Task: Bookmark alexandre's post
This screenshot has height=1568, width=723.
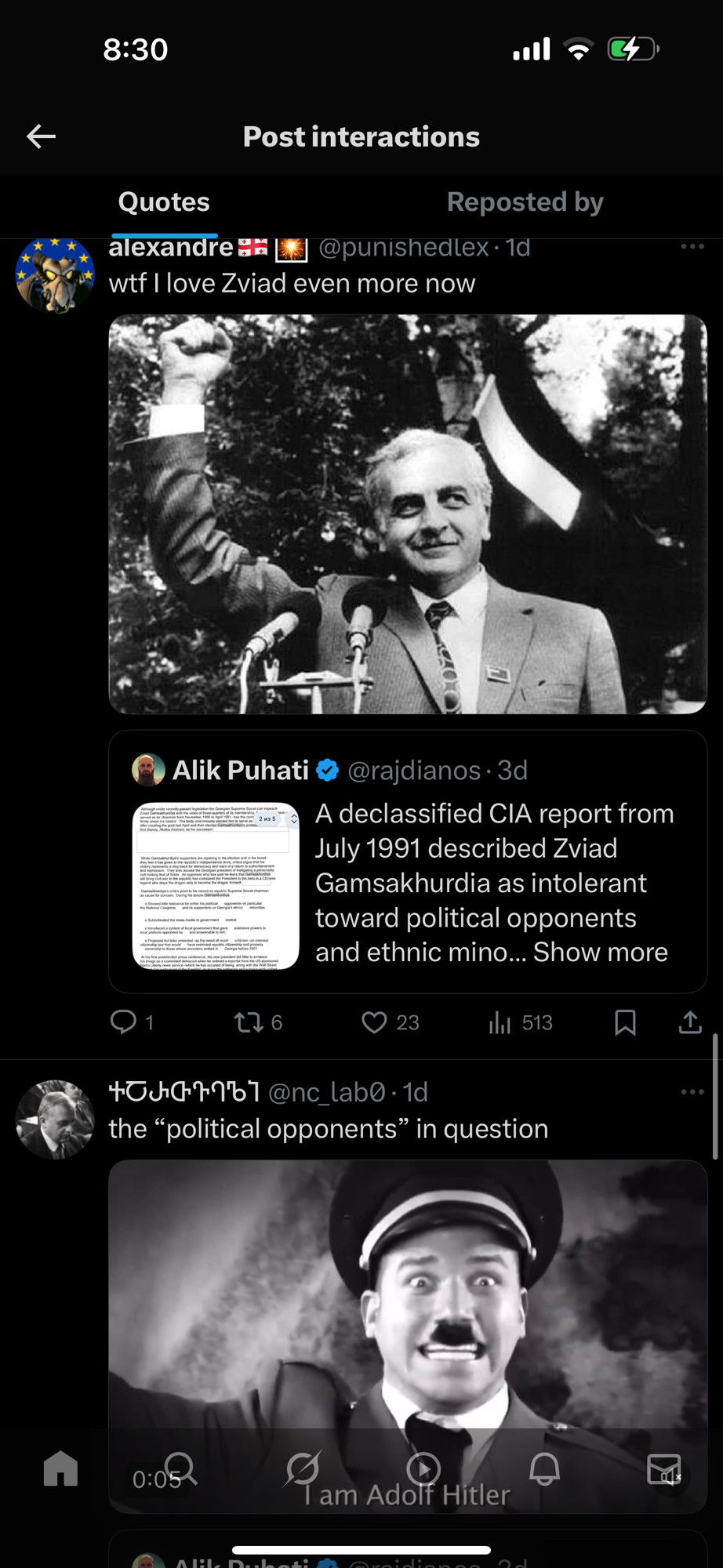Action: tap(625, 1022)
